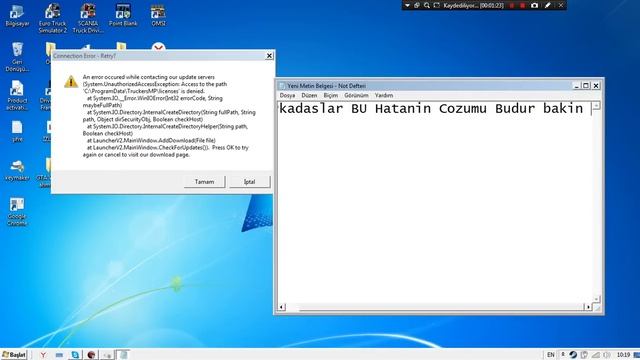
Task: Click the recorder magnifier zoom icon
Action: click(427, 5)
